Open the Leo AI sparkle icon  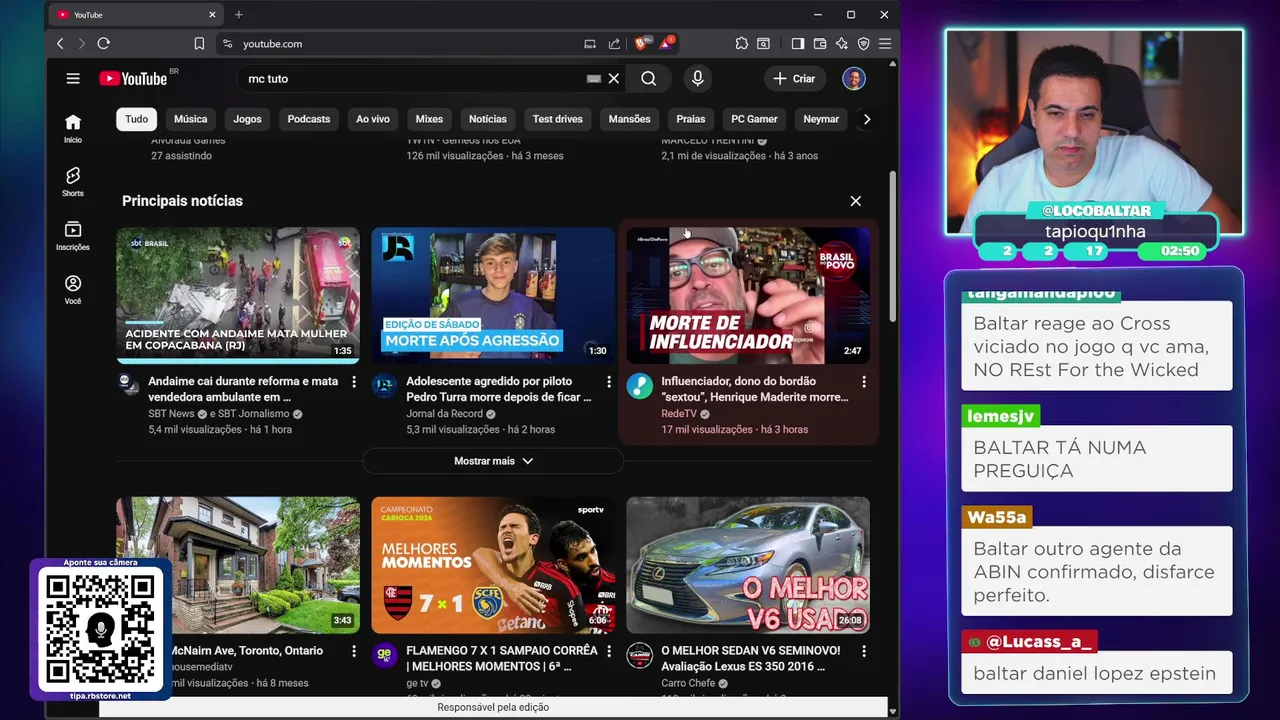842,43
